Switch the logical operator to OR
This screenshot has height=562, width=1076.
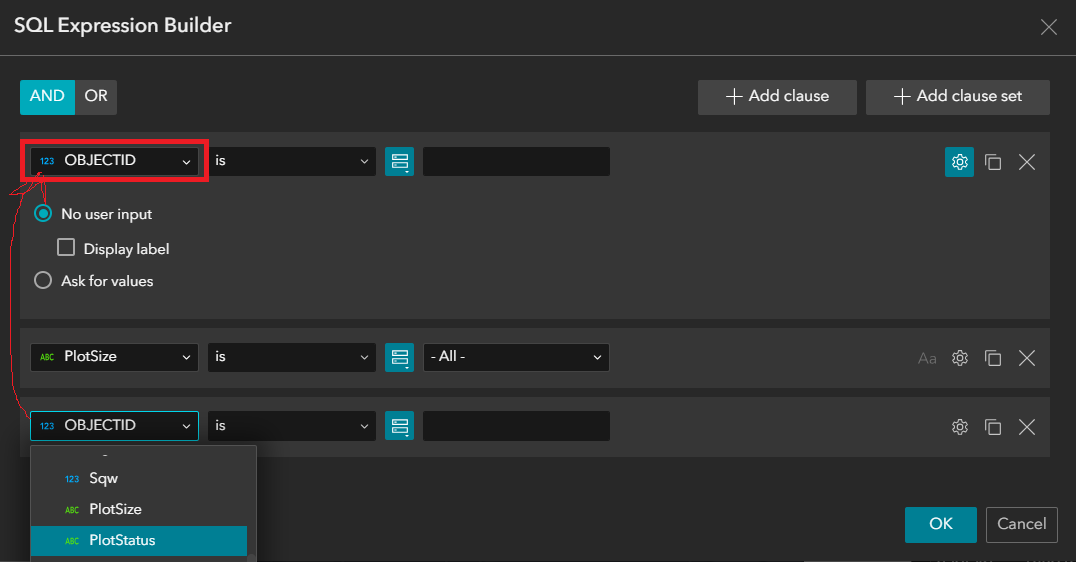[96, 97]
